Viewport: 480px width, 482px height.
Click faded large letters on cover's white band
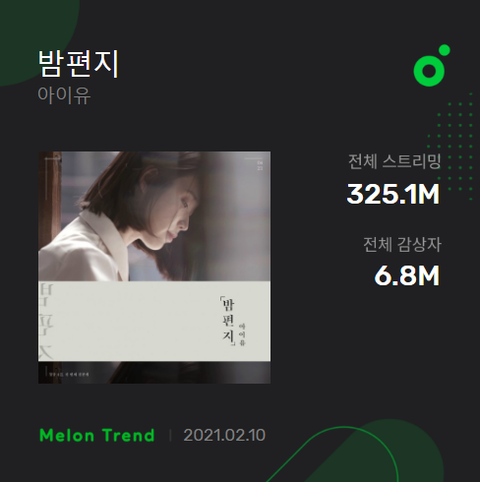(46, 322)
